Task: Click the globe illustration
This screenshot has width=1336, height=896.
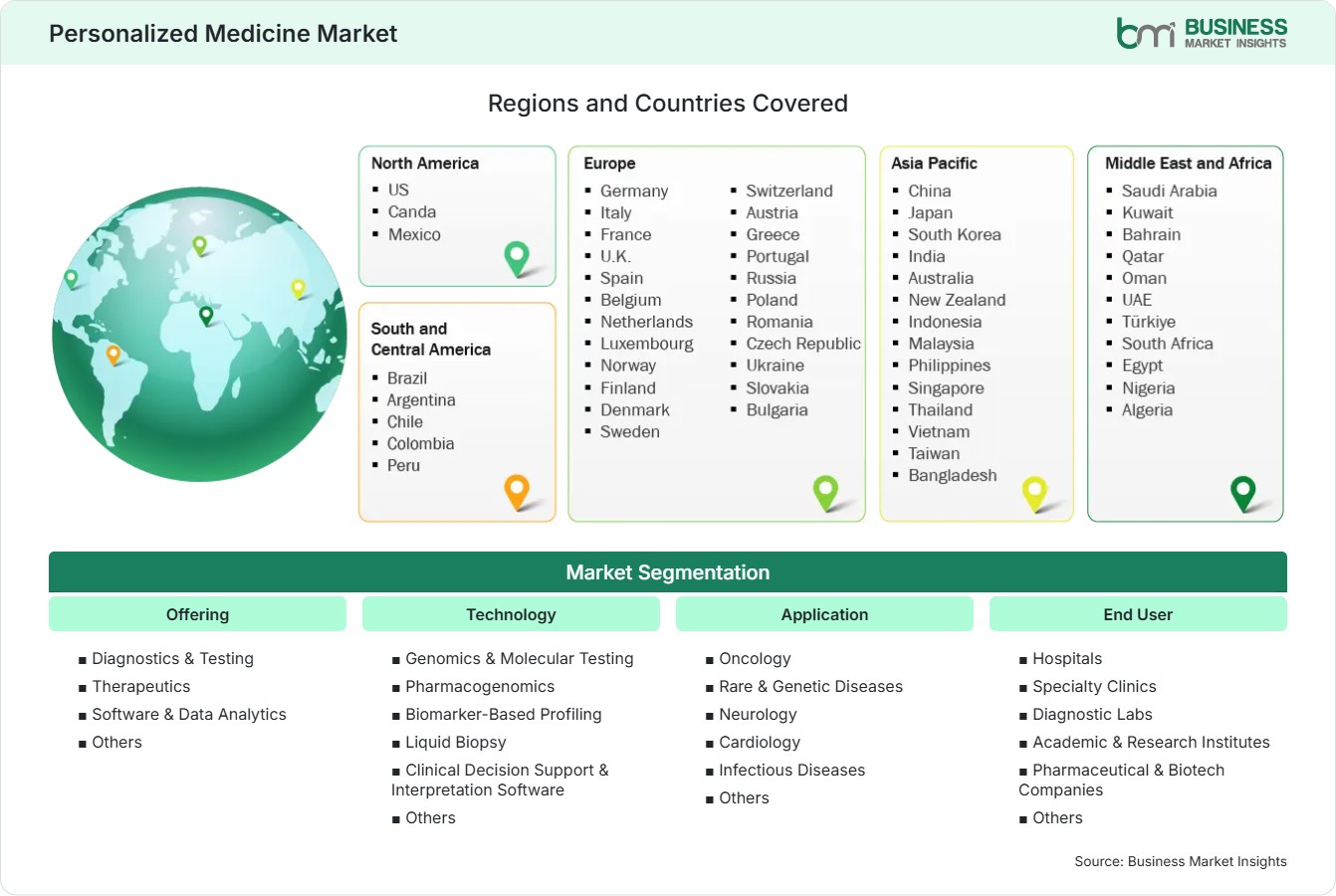Action: pyautogui.click(x=199, y=335)
